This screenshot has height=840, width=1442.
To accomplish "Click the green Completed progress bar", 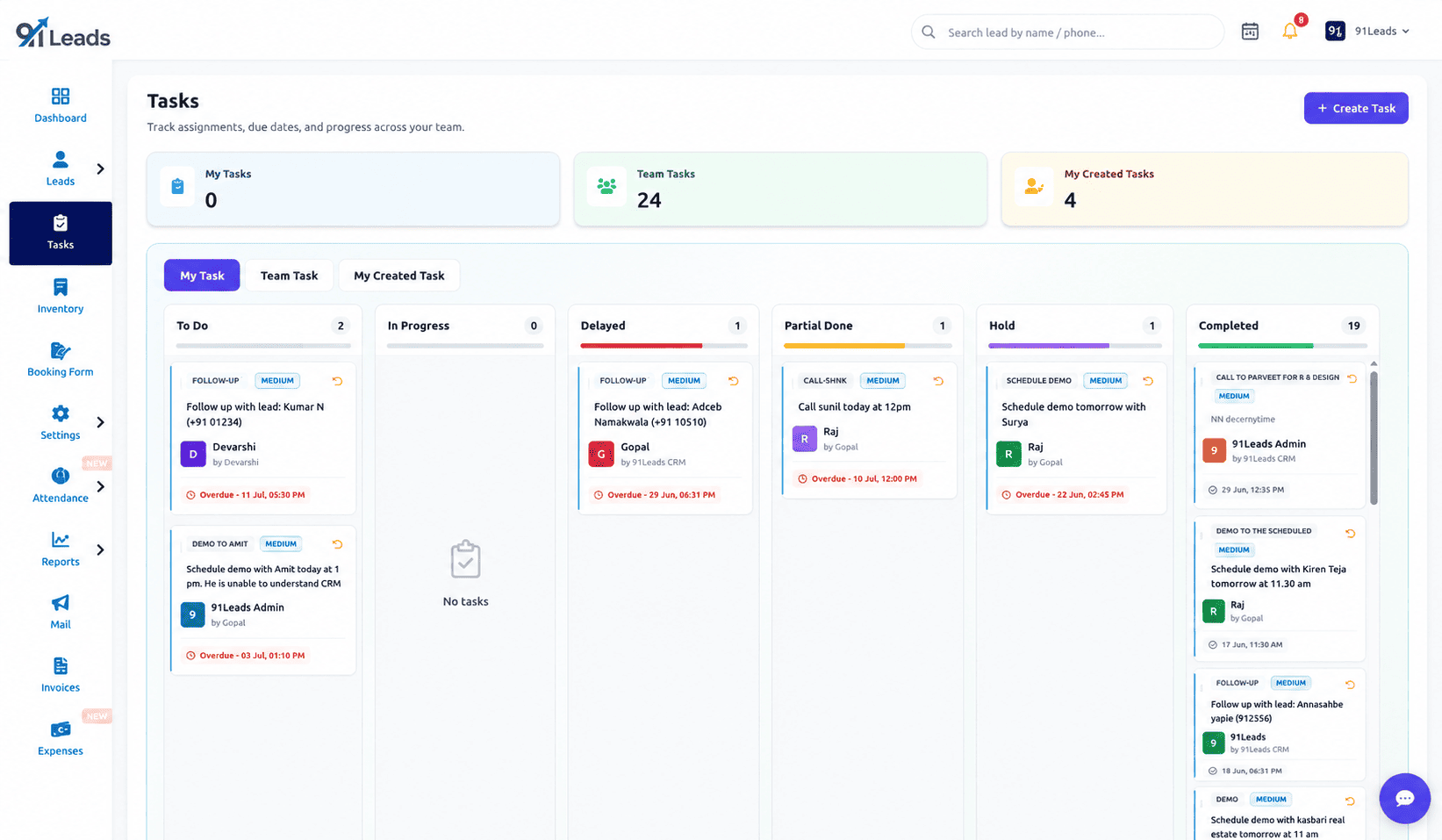I will click(1256, 346).
